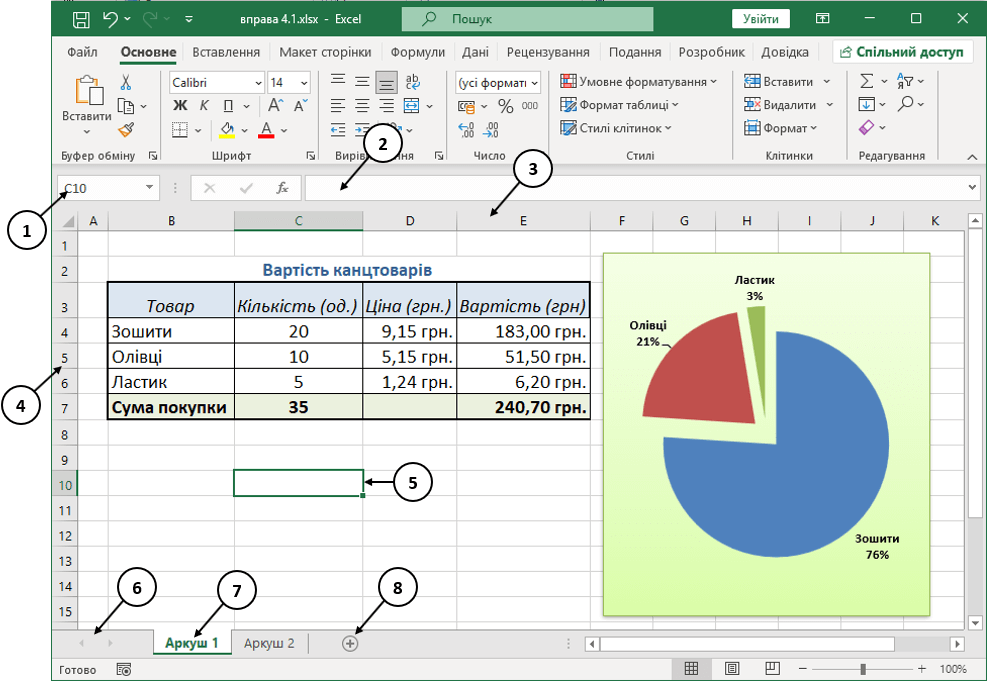Click the Name Box showing C10
The width and height of the screenshot is (987, 681).
click(x=100, y=187)
